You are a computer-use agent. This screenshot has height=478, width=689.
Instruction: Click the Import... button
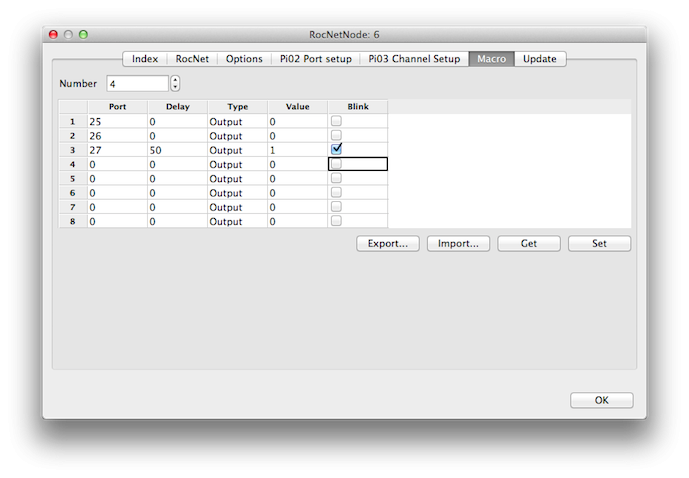coord(458,243)
